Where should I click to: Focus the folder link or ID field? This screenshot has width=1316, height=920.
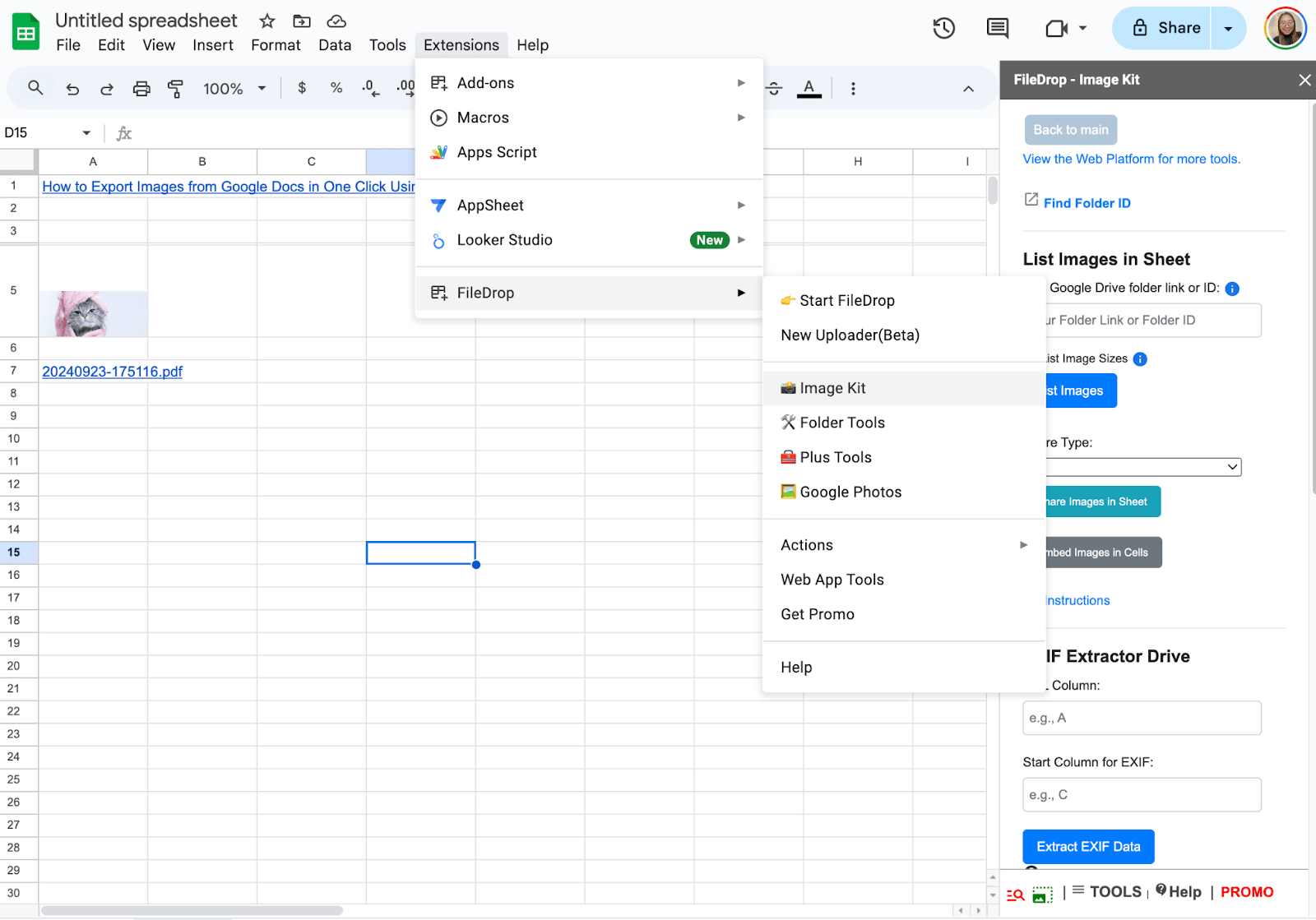click(x=1153, y=321)
